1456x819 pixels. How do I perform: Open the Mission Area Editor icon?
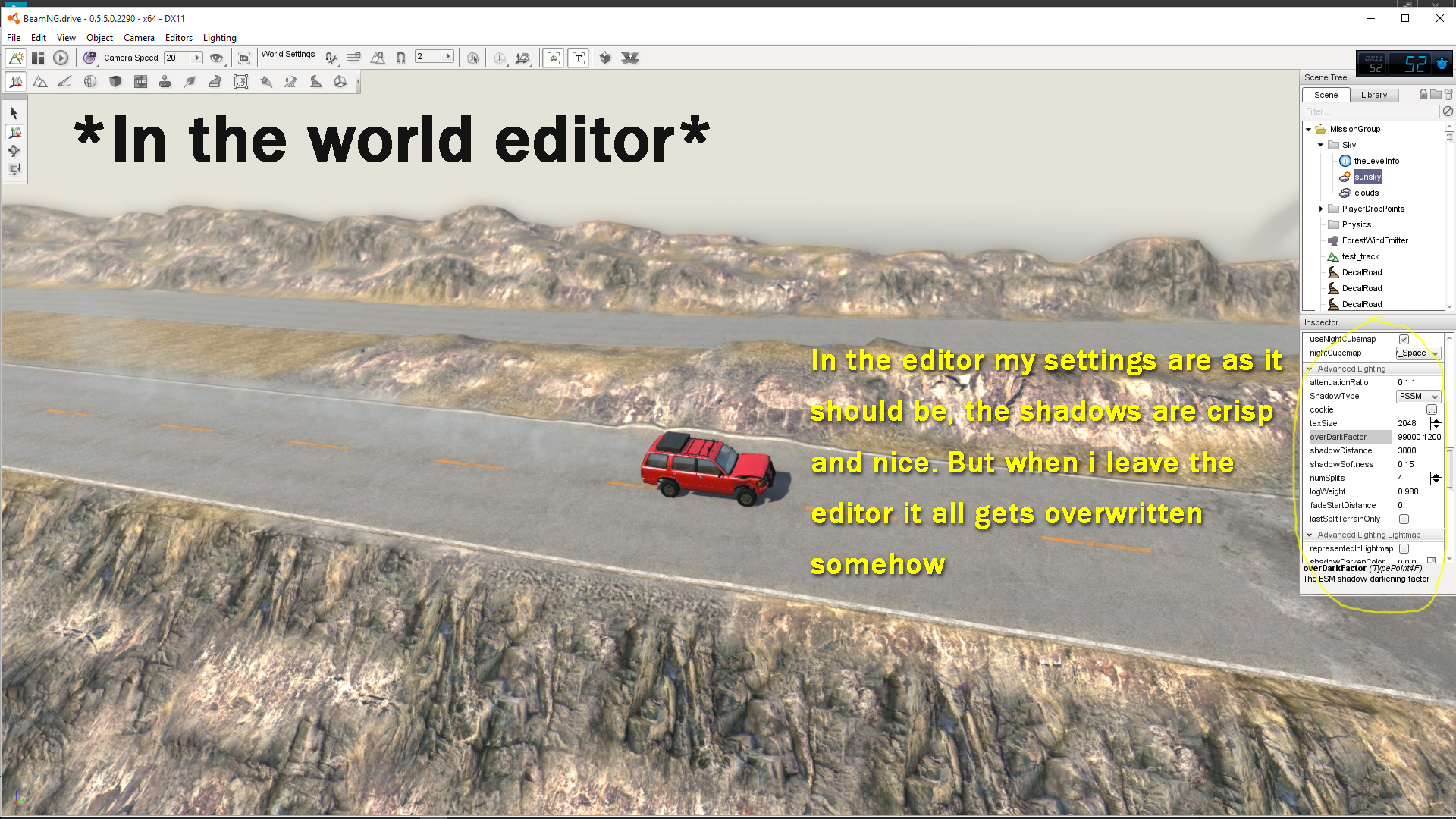pos(240,82)
